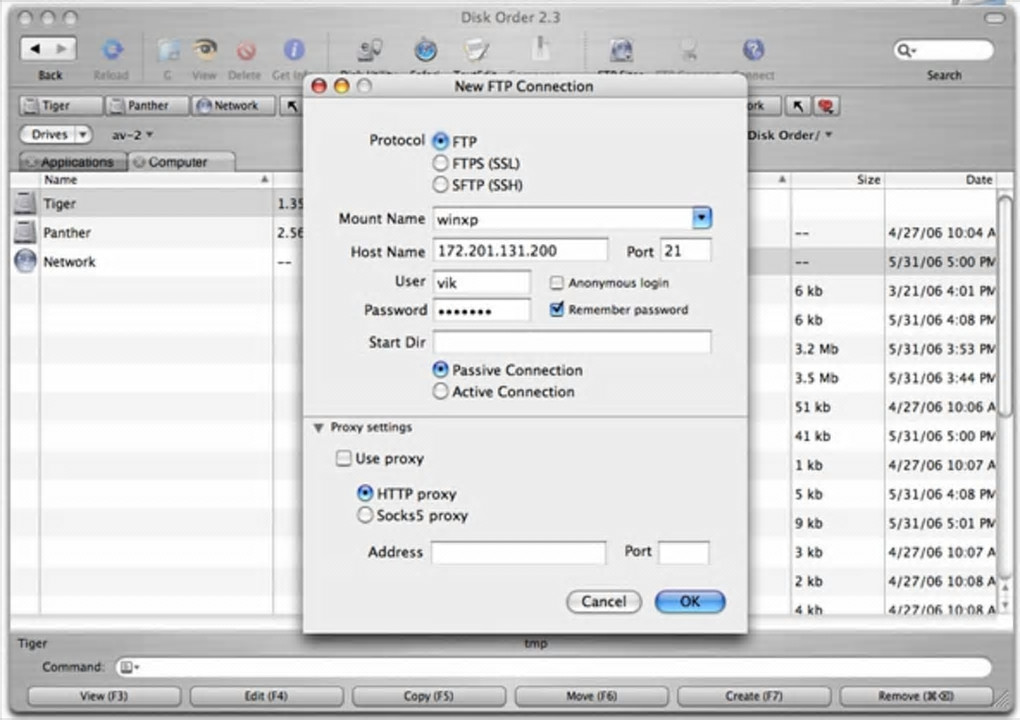
Task: Click the Panther drive shortcut button
Action: 146,105
